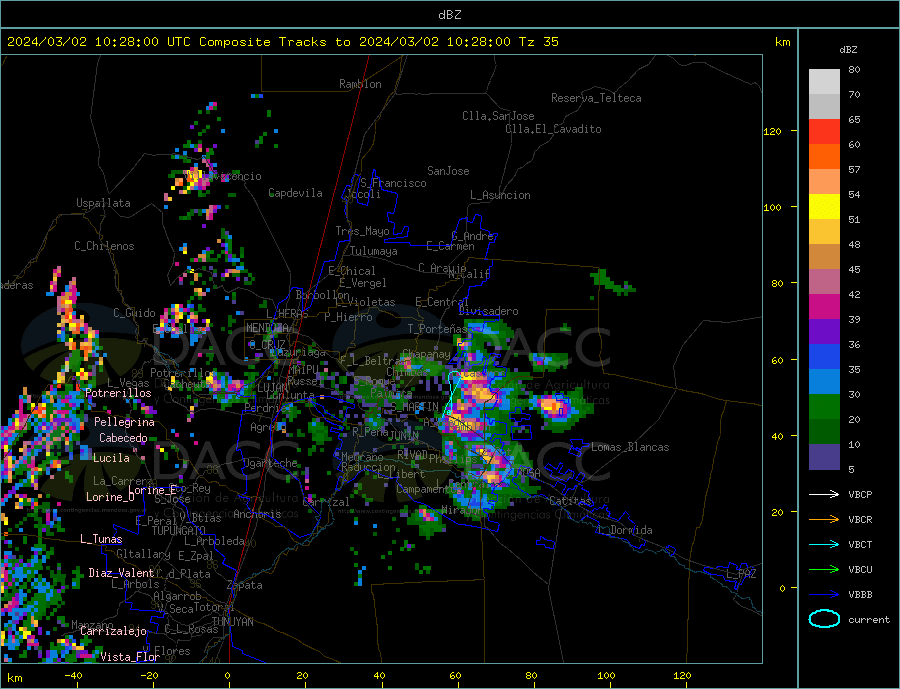Click the Lucila place label
Viewport: 900px width, 689px height.
111,458
